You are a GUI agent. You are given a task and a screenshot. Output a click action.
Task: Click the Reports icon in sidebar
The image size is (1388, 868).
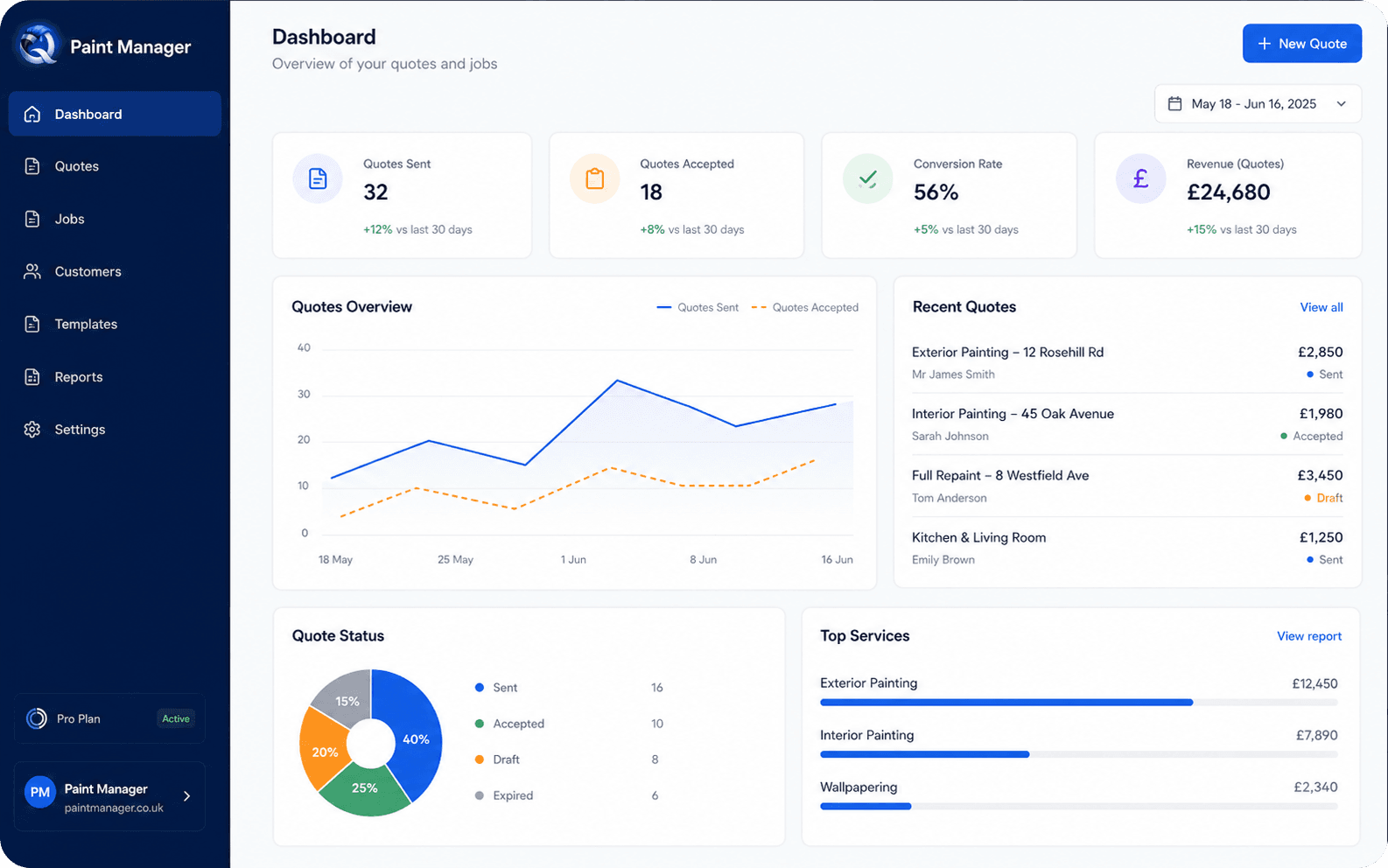(32, 377)
